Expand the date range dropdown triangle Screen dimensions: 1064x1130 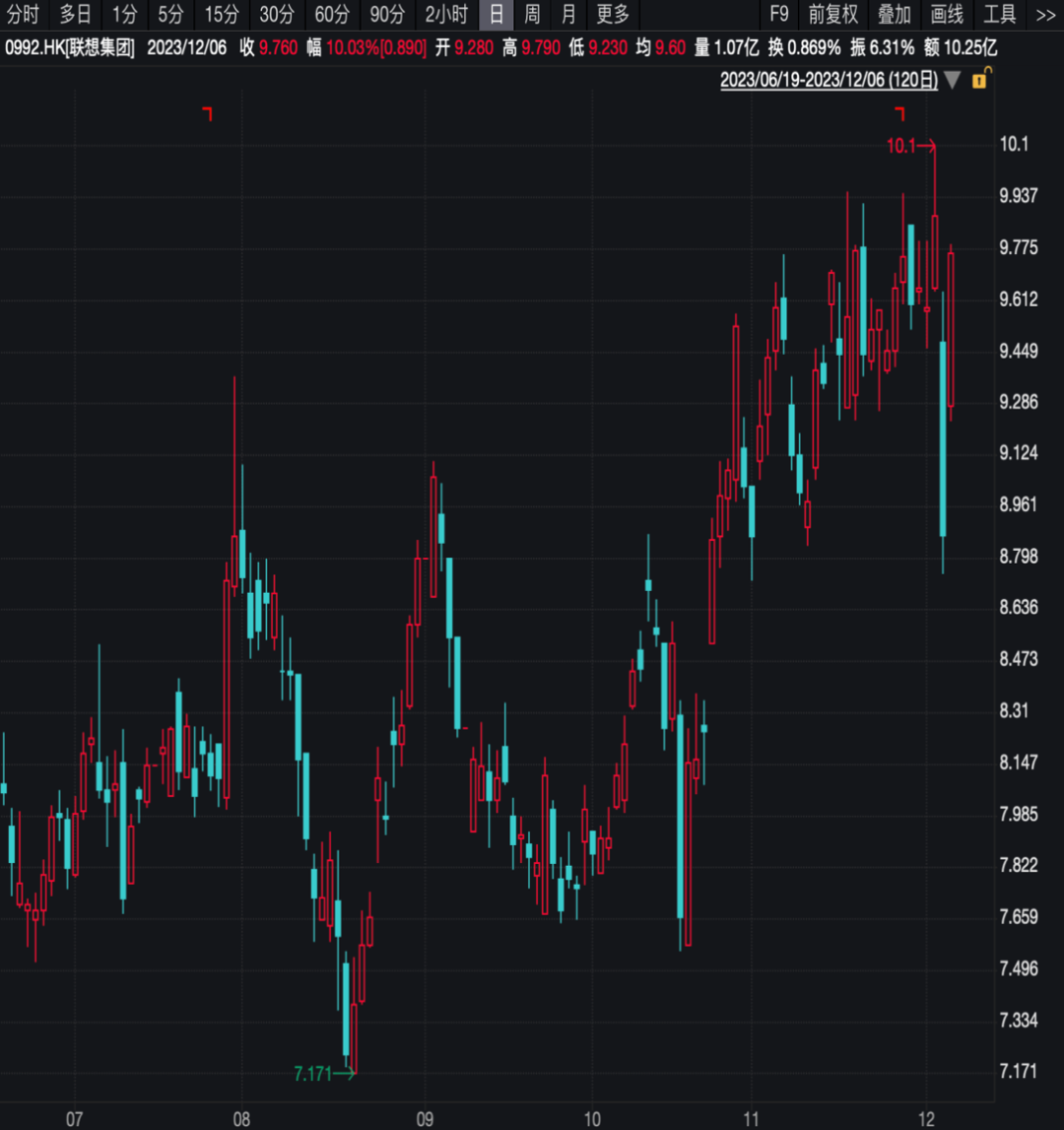click(953, 80)
